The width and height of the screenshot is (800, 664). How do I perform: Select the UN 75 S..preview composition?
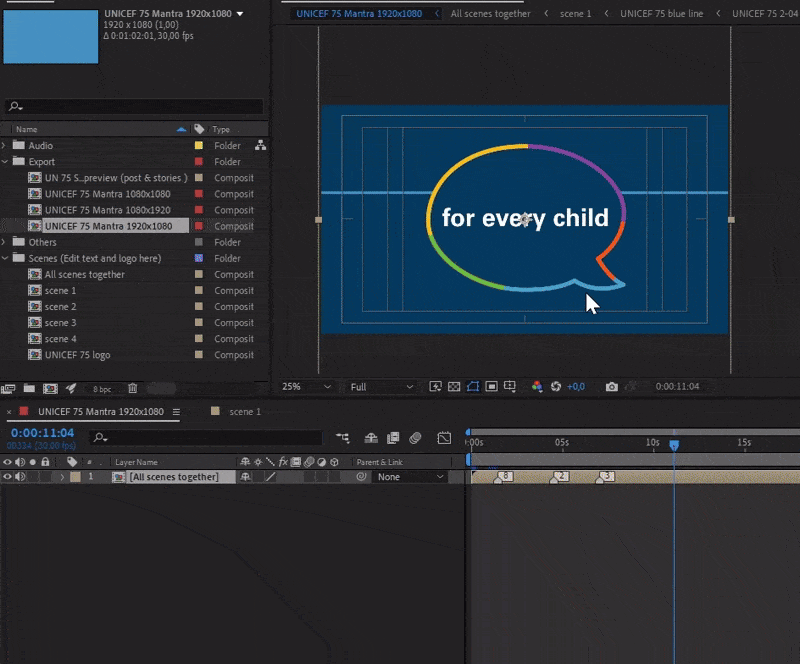click(x=116, y=178)
